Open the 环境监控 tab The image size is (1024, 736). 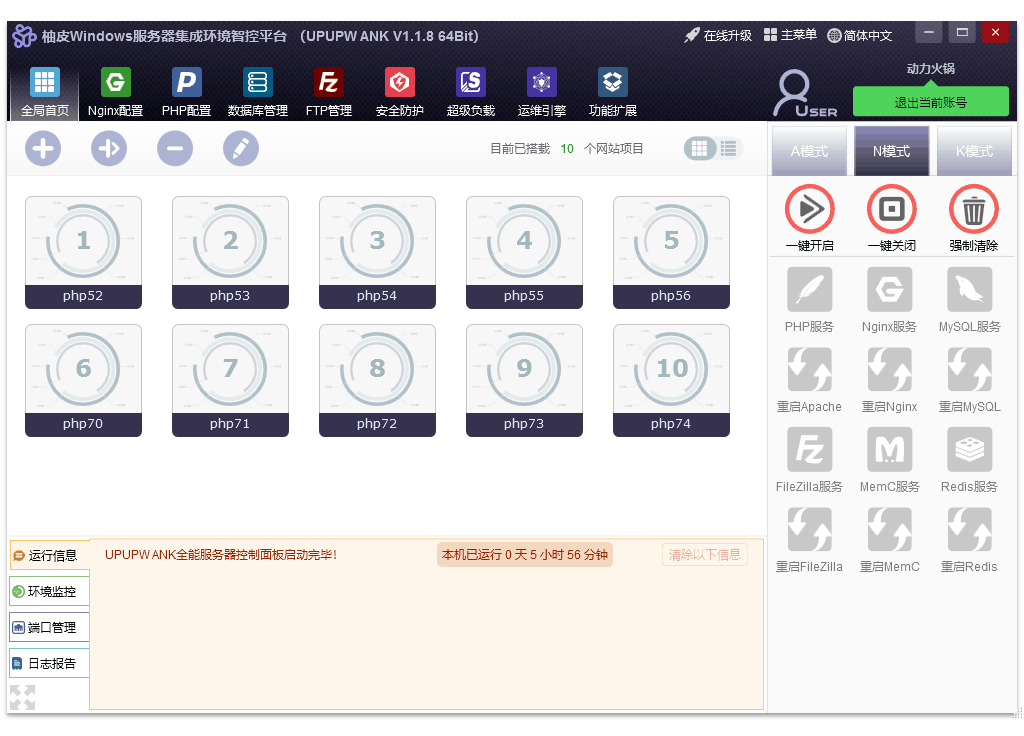click(50, 592)
